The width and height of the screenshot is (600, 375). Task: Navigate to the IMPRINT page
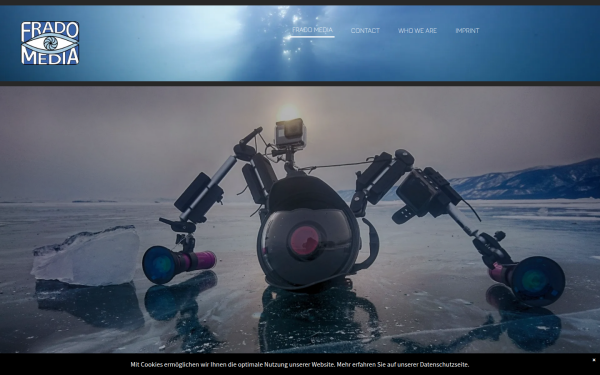click(467, 31)
